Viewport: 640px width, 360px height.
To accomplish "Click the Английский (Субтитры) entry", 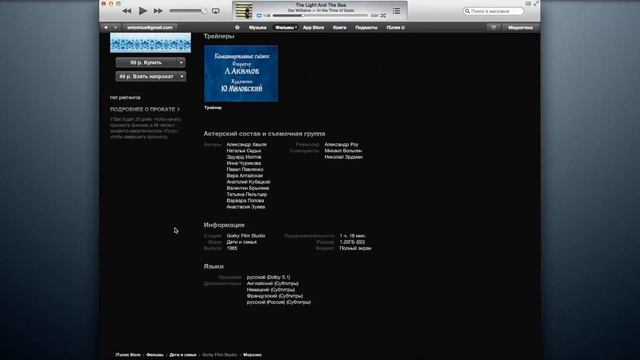I will pos(272,283).
